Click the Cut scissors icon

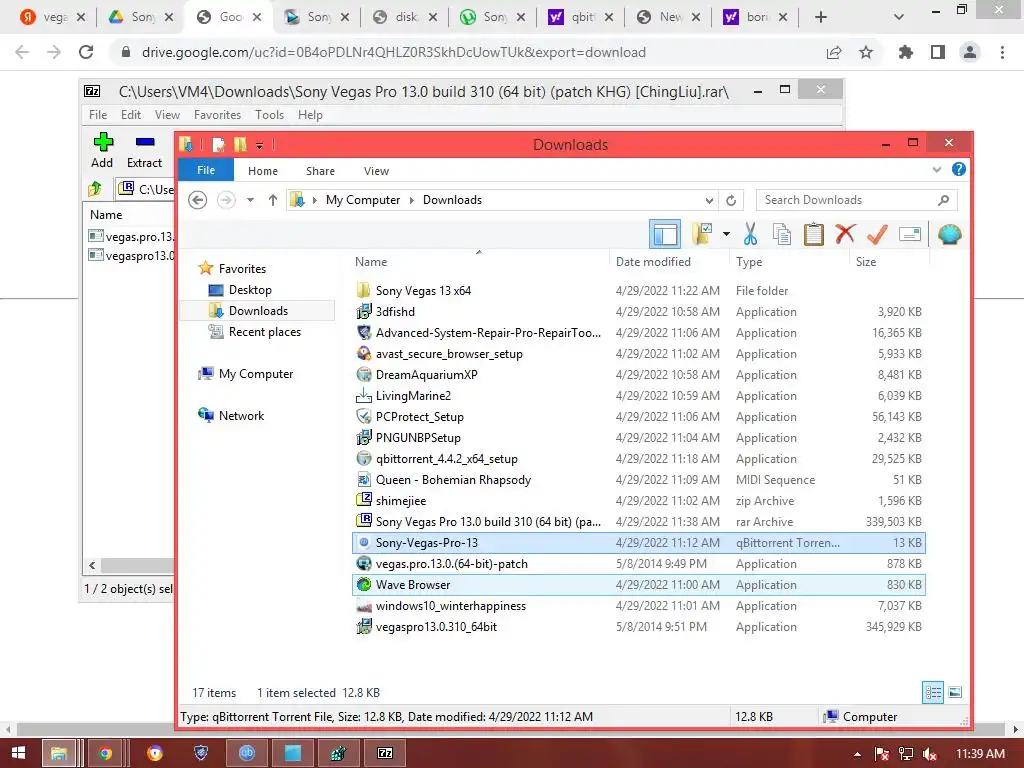pos(750,234)
